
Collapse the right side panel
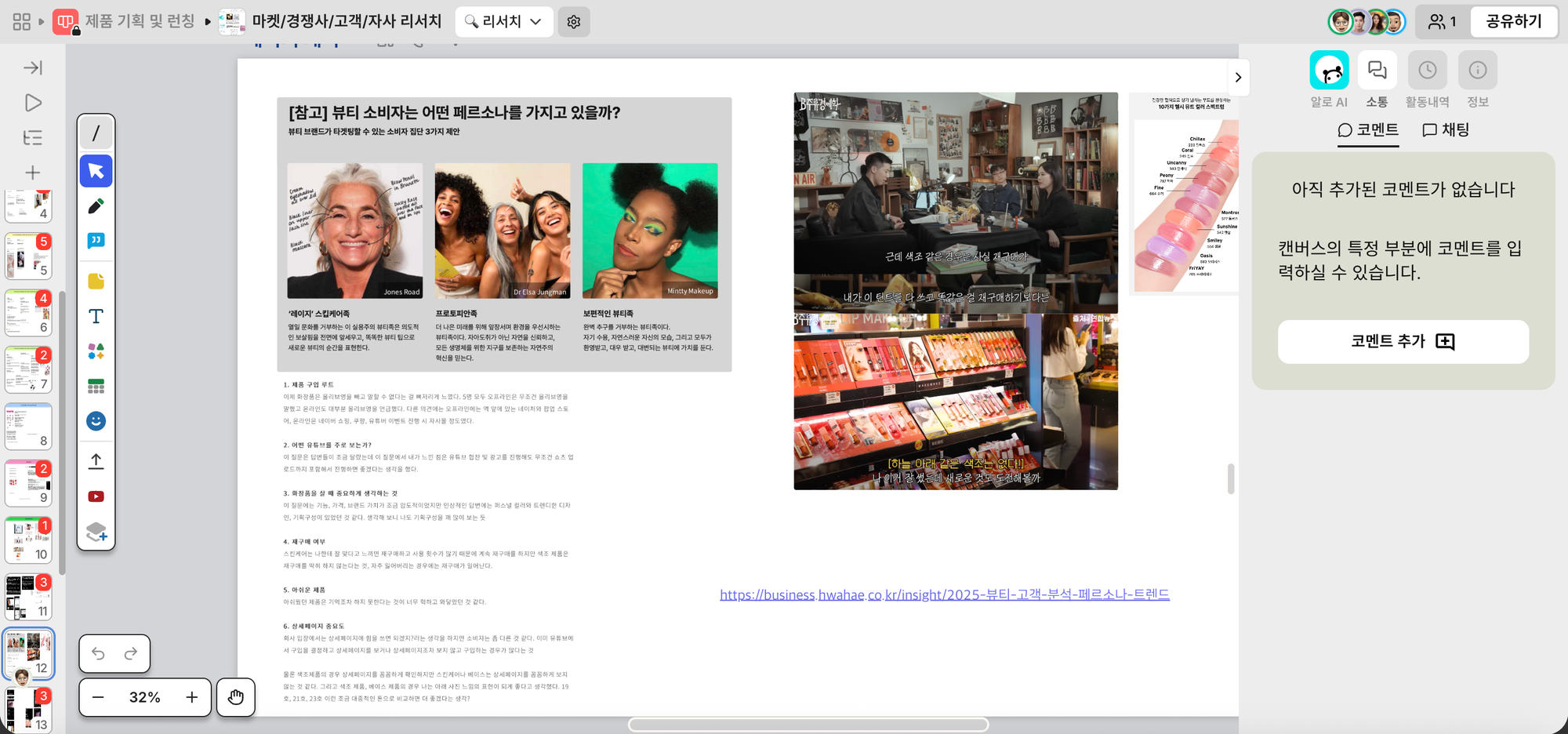pyautogui.click(x=1238, y=77)
